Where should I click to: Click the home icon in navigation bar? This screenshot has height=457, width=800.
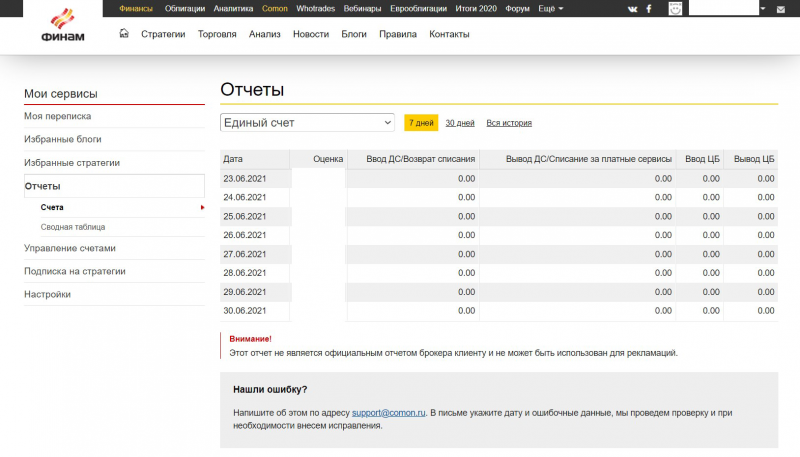point(124,33)
